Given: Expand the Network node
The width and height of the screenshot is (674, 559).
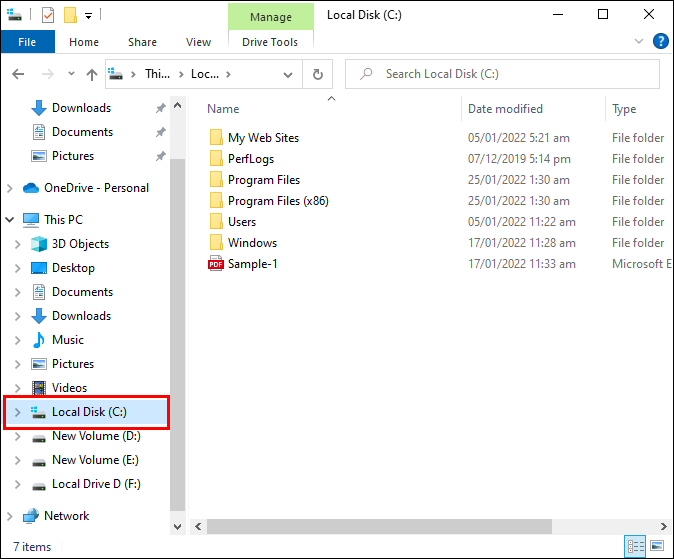Looking at the screenshot, I should point(9,516).
